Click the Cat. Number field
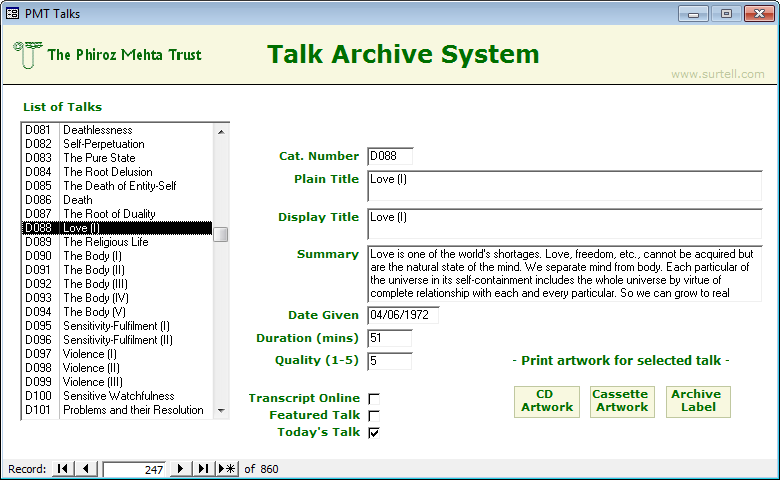 (390, 156)
